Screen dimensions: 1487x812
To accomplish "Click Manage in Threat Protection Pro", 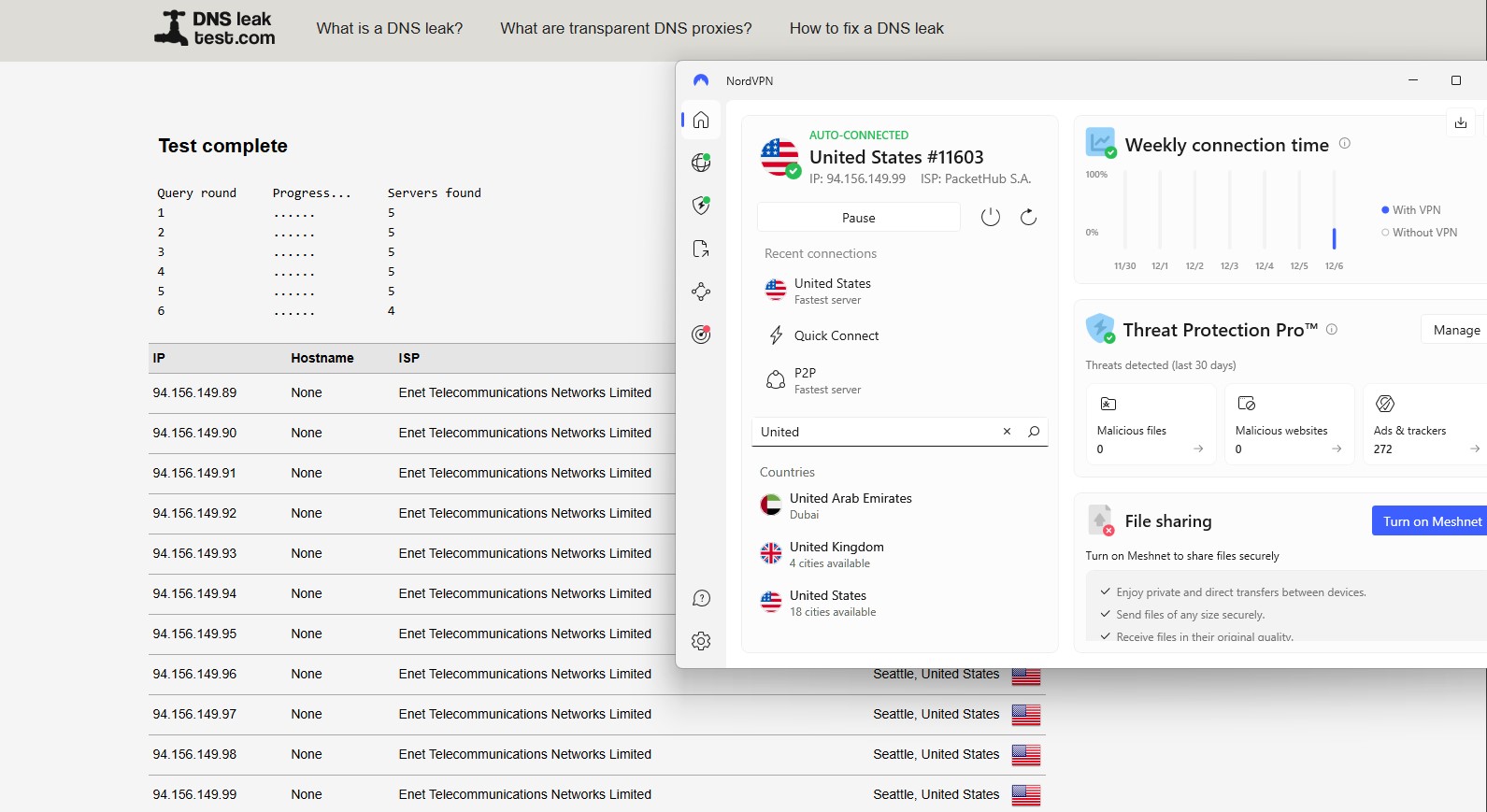I will 1456,330.
